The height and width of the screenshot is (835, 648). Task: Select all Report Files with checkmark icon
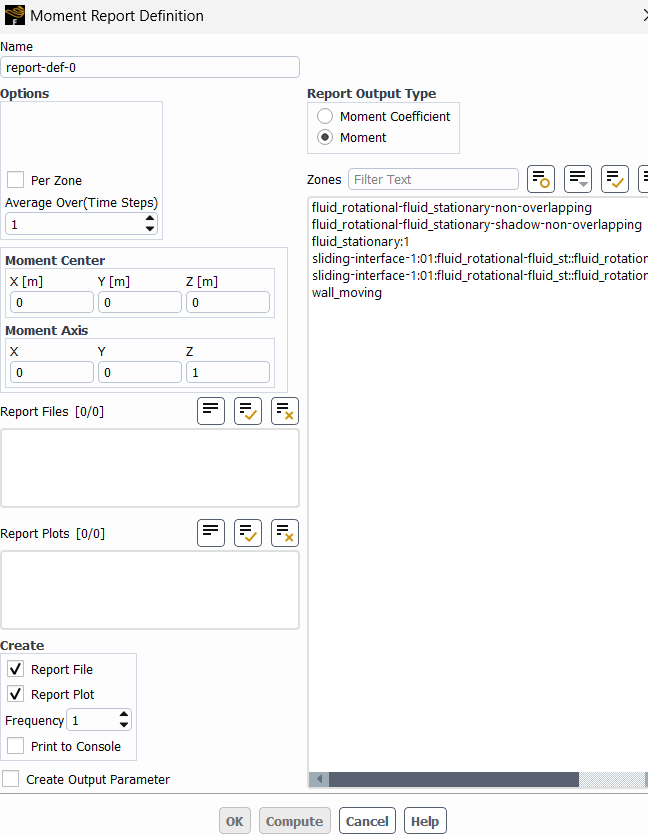(248, 411)
